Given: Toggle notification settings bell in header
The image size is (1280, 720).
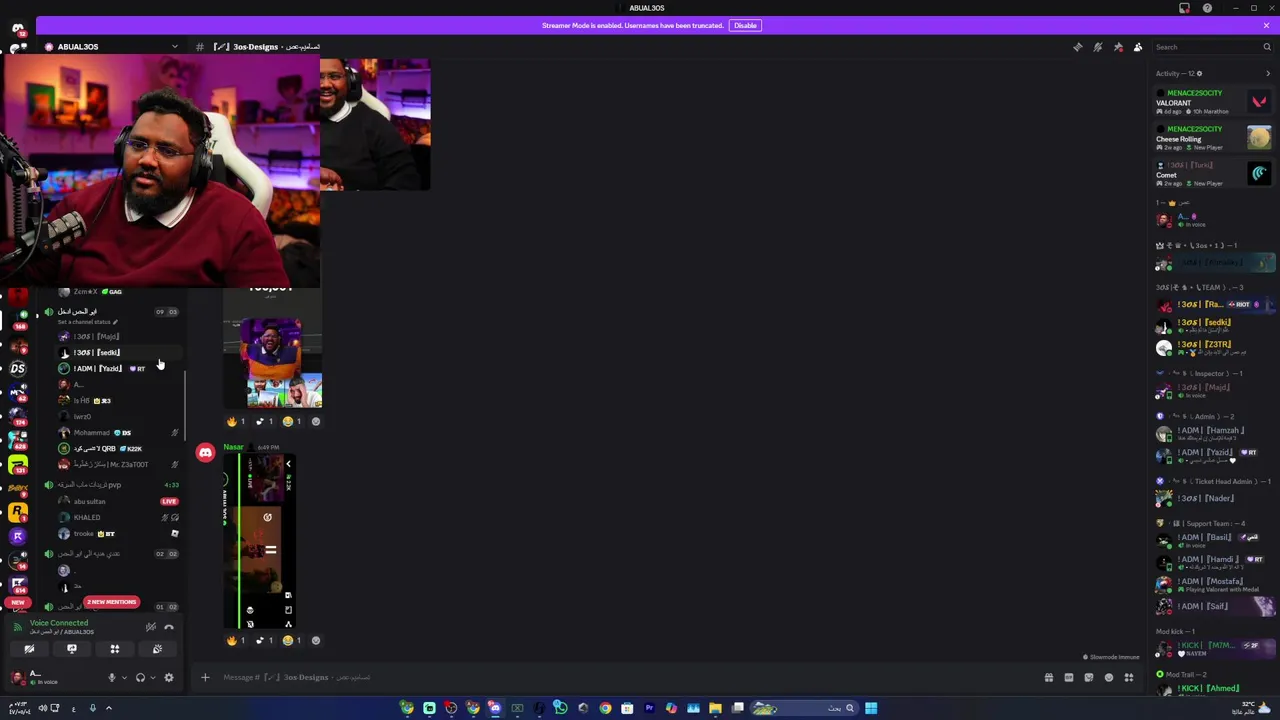Looking at the screenshot, I should (x=1097, y=47).
